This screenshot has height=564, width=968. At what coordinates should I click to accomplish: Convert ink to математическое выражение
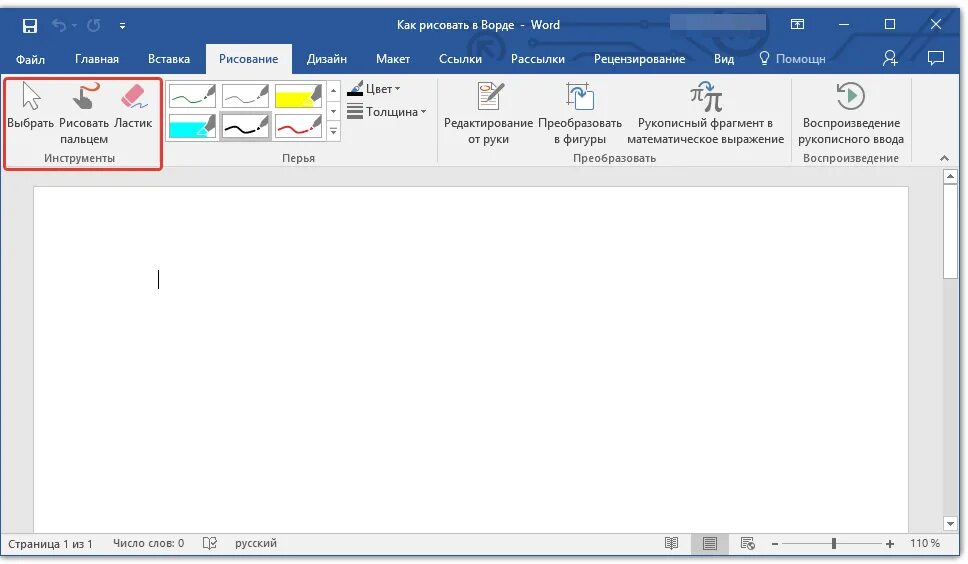[x=706, y=114]
